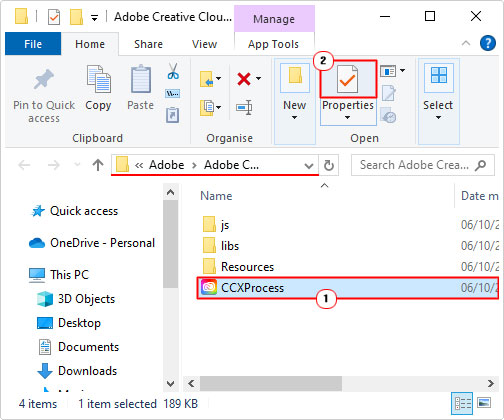Viewport: 504px width, 420px height.
Task: Open the File menu tab
Action: click(33, 44)
